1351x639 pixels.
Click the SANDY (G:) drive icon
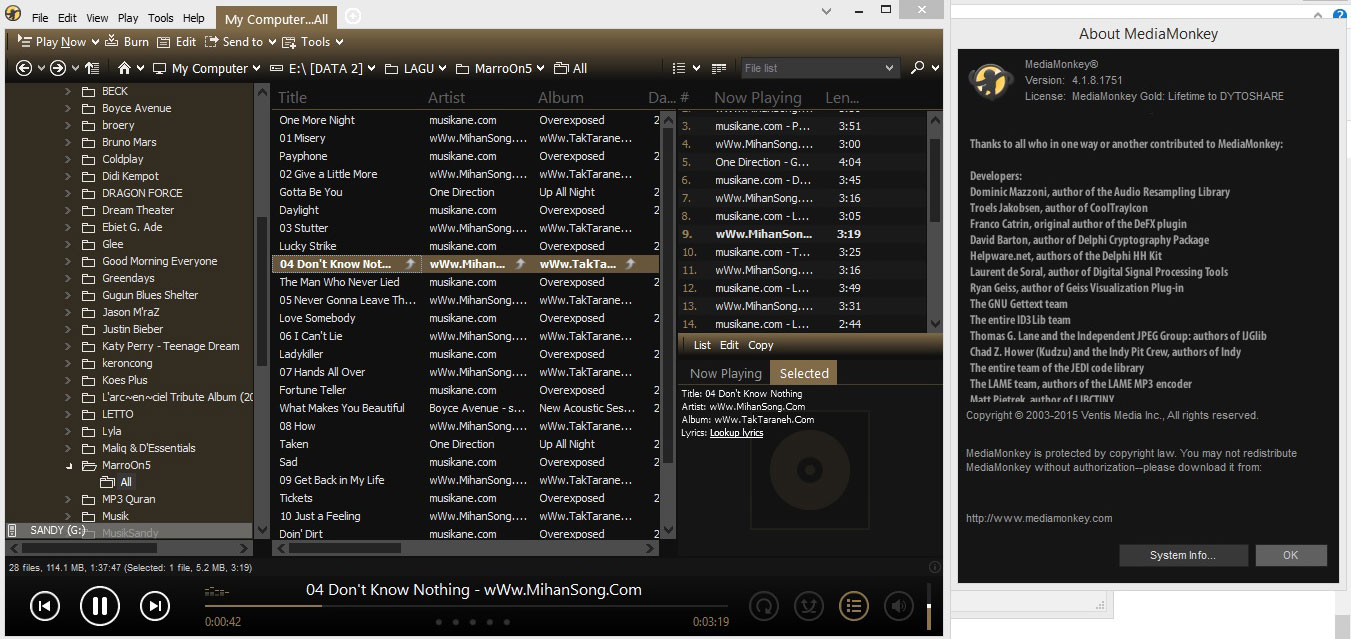click(x=13, y=530)
